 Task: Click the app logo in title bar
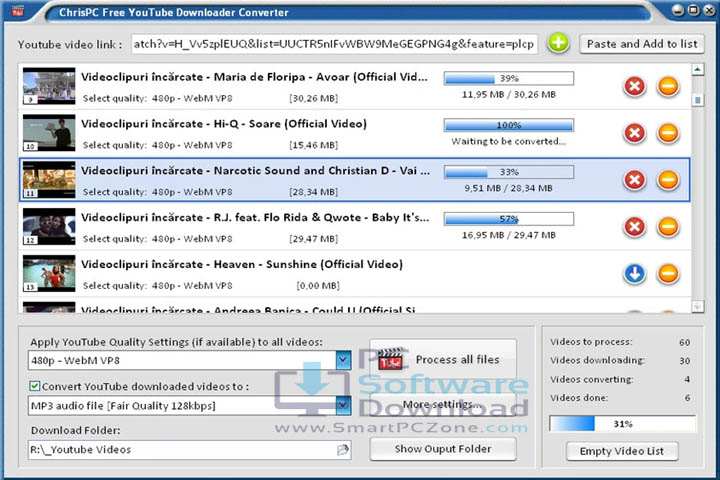(18, 10)
